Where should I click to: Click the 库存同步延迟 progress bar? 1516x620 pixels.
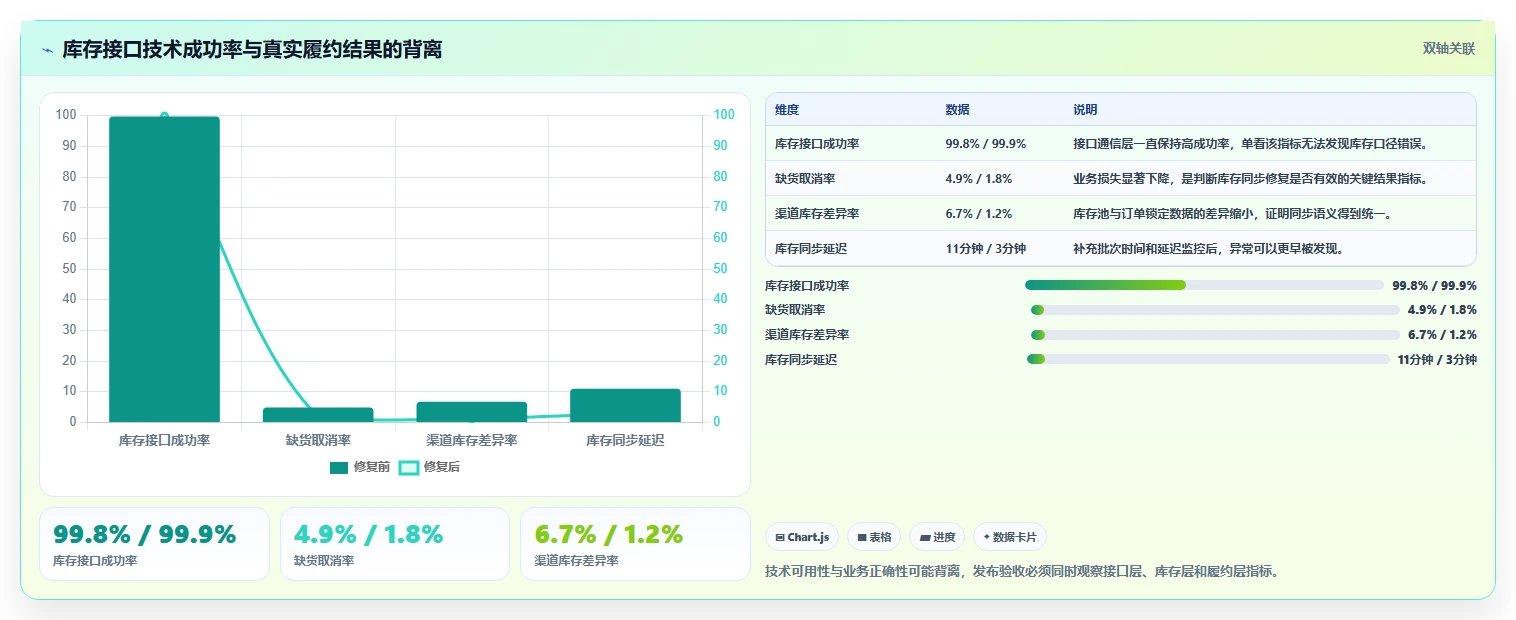coord(1208,359)
